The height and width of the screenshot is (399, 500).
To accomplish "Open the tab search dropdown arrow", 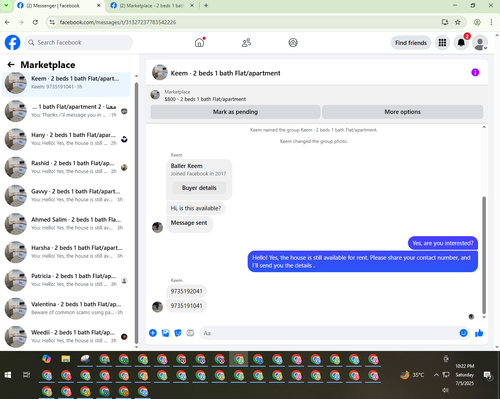I will coord(6,5).
